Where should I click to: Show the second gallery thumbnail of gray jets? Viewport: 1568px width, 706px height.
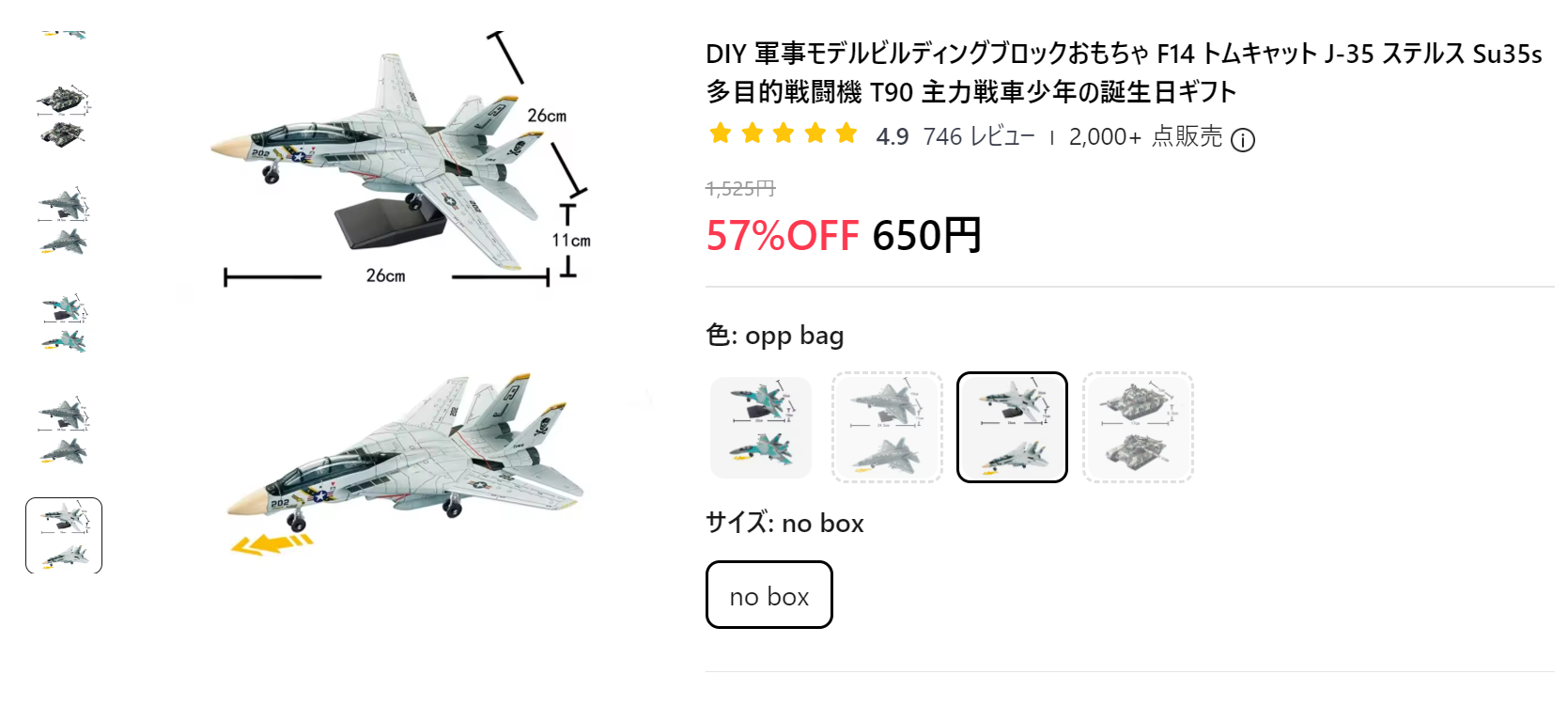tap(64, 222)
